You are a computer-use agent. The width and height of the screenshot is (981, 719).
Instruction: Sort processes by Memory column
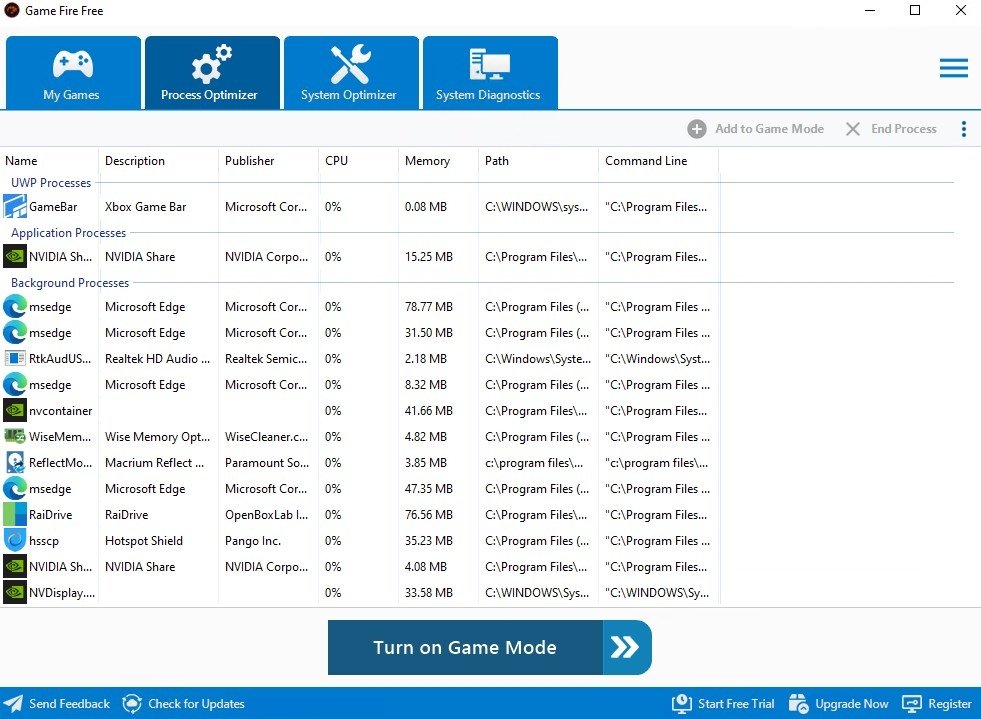439,161
